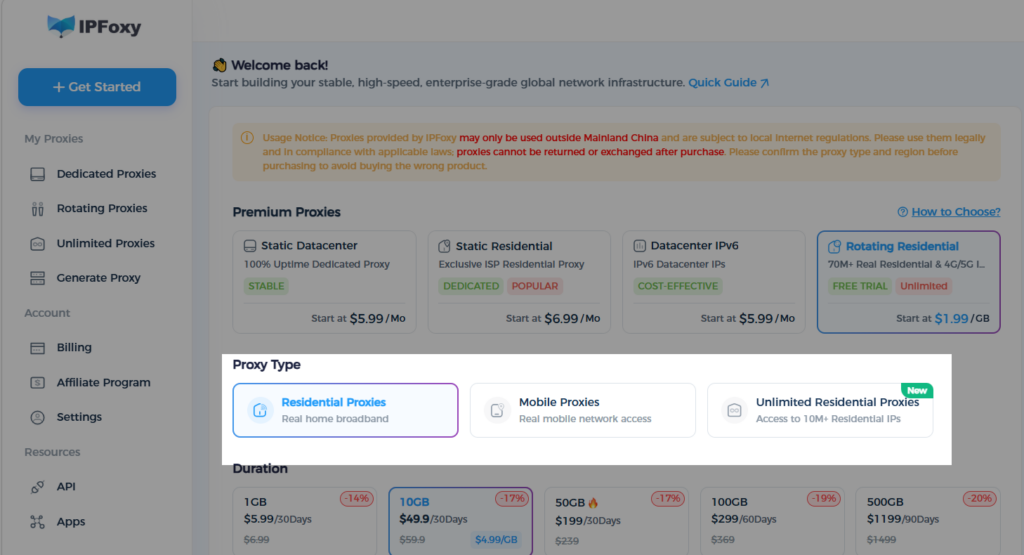
Task: Click the $4.99/GB price label
Action: pos(496,539)
